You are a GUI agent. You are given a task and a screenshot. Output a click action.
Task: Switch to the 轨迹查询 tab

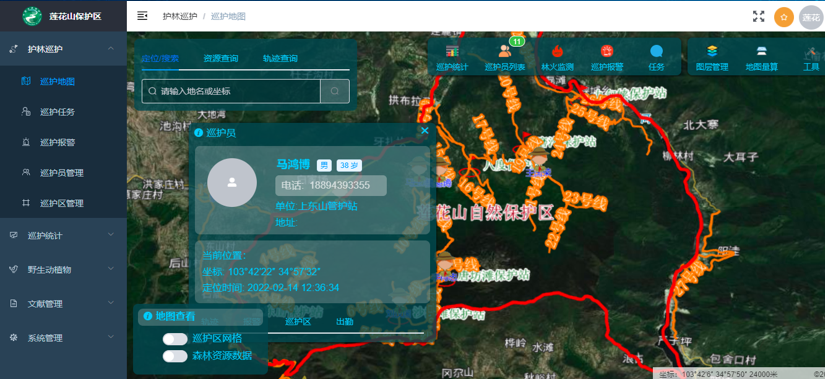(x=280, y=58)
